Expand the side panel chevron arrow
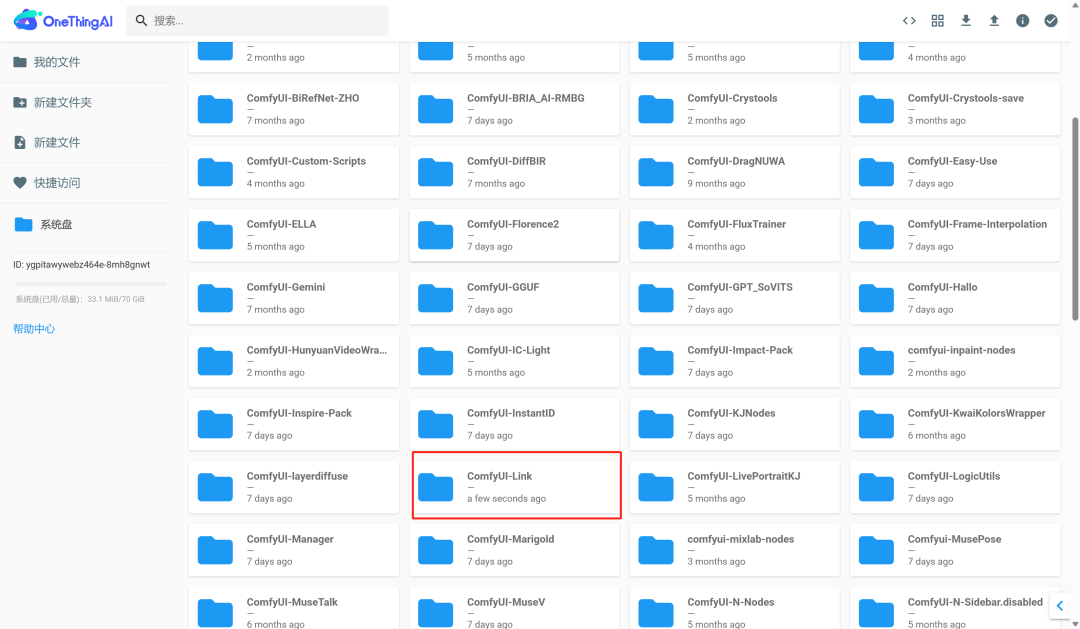Viewport: 1080px width, 629px height. tap(1060, 606)
